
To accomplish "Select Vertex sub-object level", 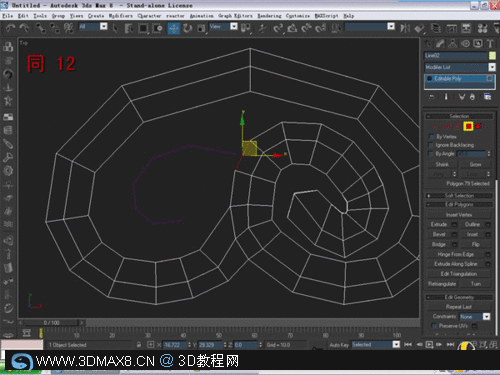I will [x=437, y=126].
